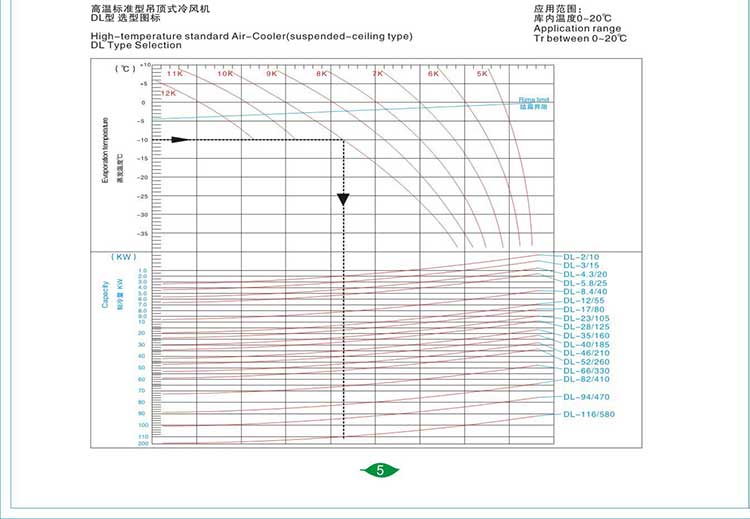Select model DL-8.4/40 in the legend
This screenshot has height=519, width=750.
[x=585, y=291]
